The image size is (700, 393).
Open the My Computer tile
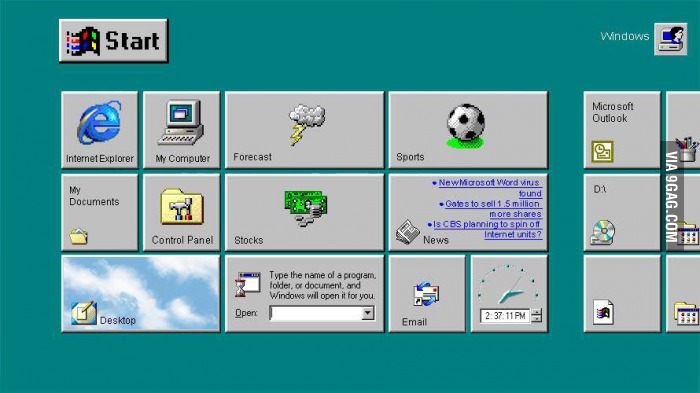pyautogui.click(x=182, y=130)
